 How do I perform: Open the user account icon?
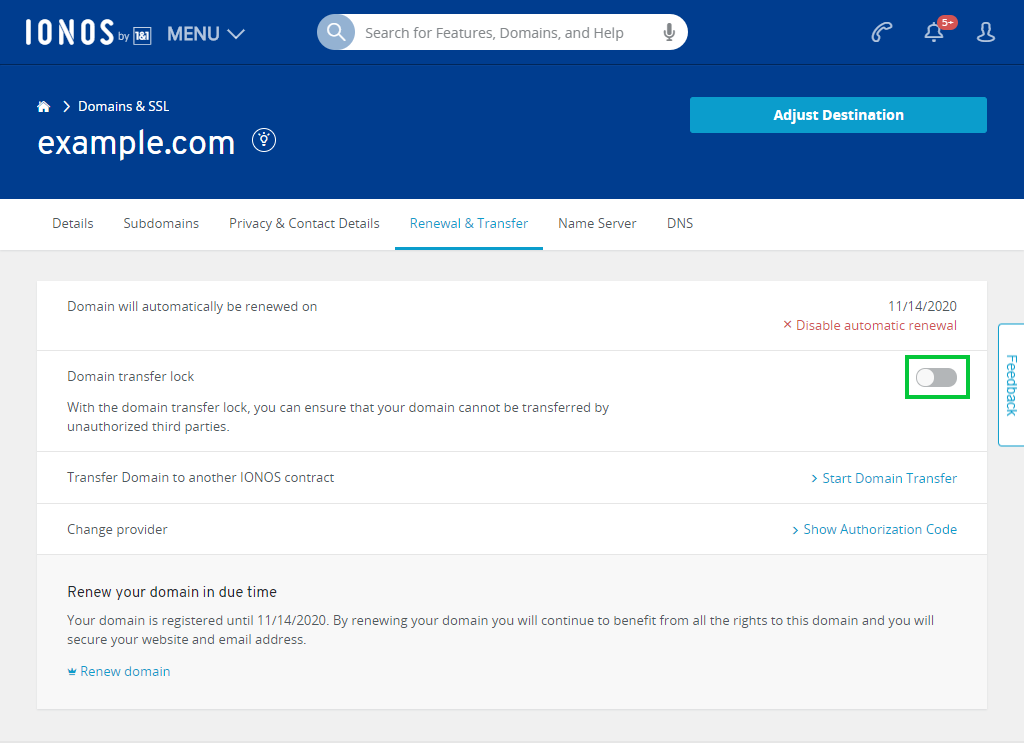985,33
